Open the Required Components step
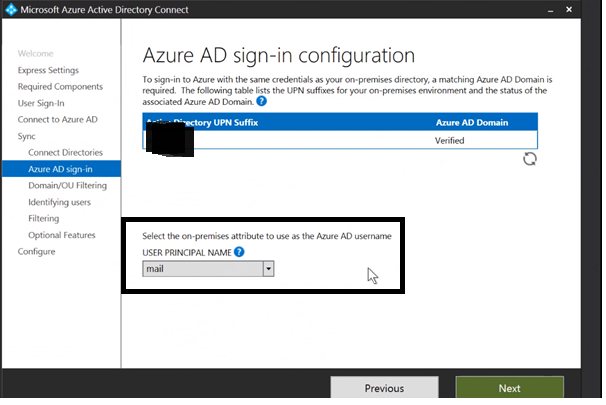 [x=60, y=87]
